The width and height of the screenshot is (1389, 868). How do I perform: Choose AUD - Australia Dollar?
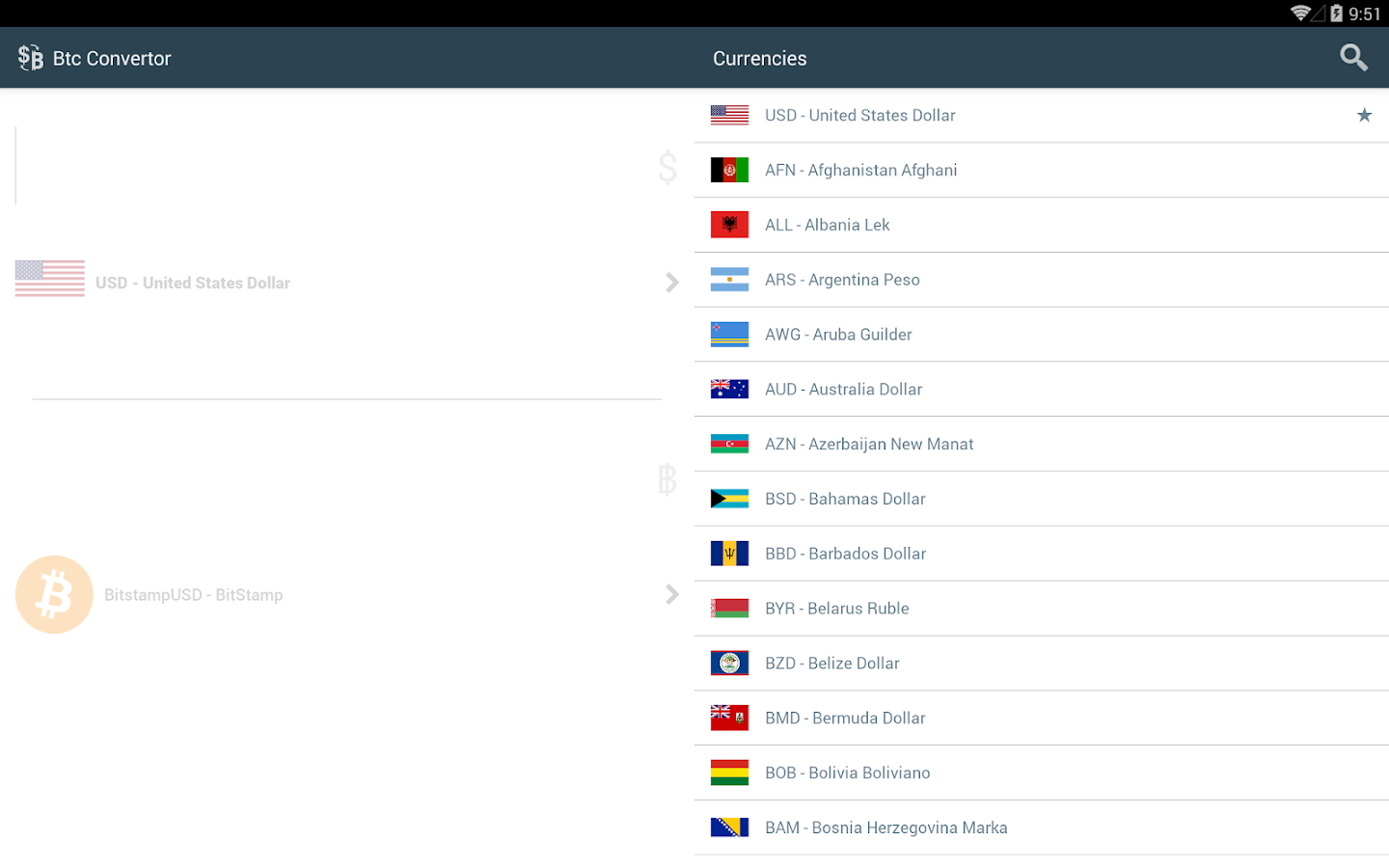coord(843,390)
